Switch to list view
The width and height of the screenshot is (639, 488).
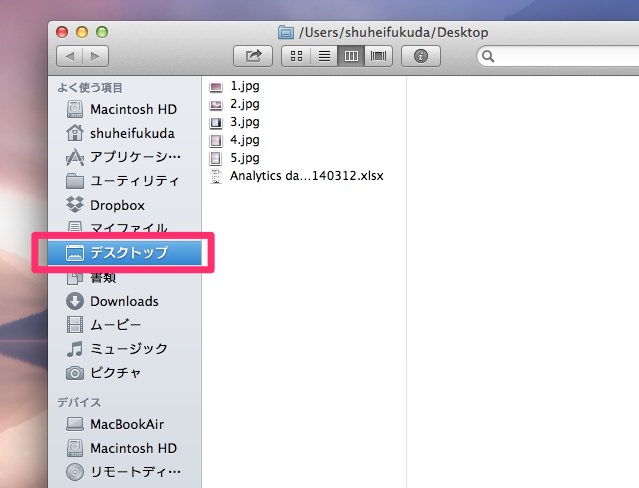(324, 56)
